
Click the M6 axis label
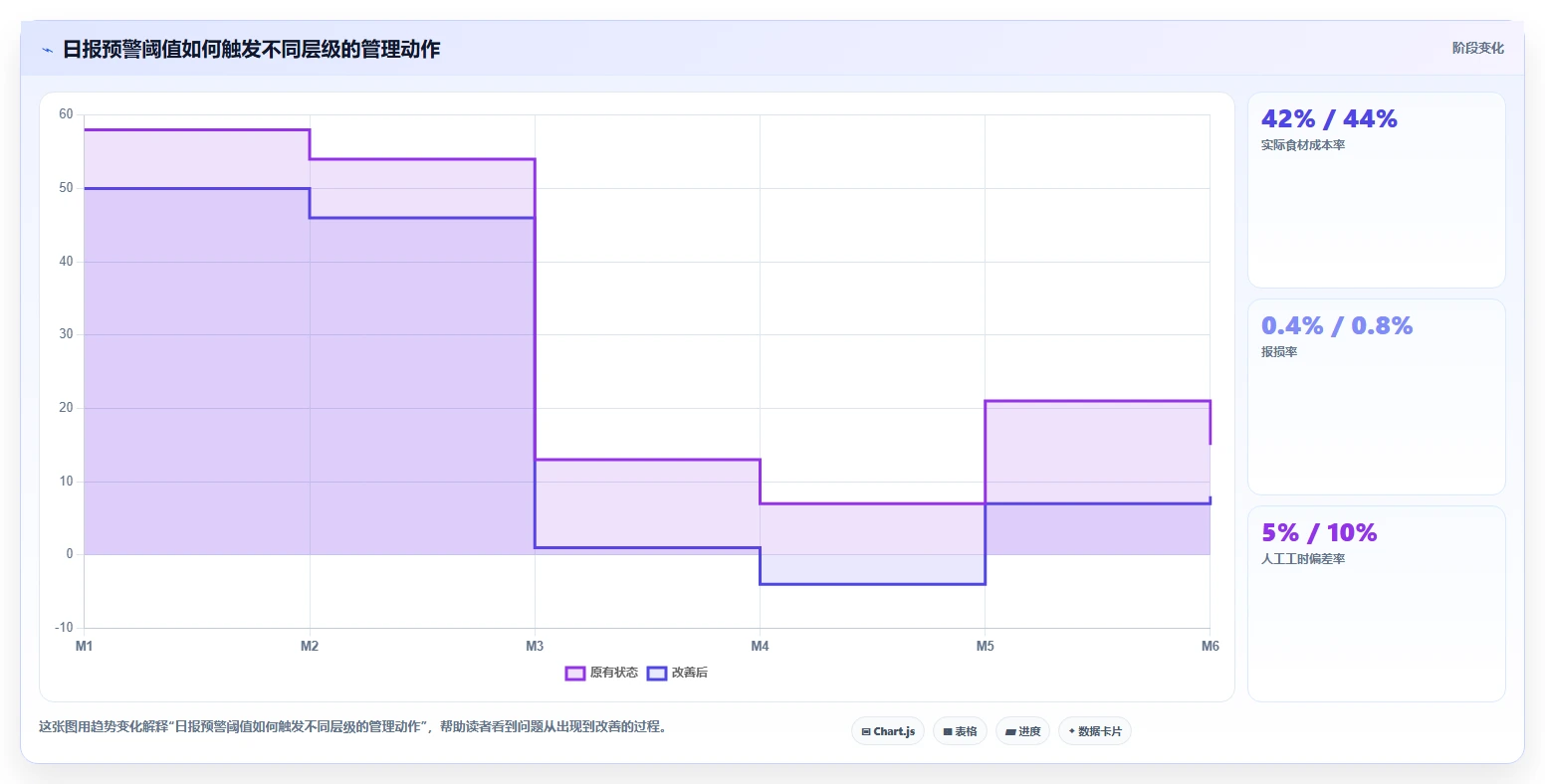click(1210, 647)
